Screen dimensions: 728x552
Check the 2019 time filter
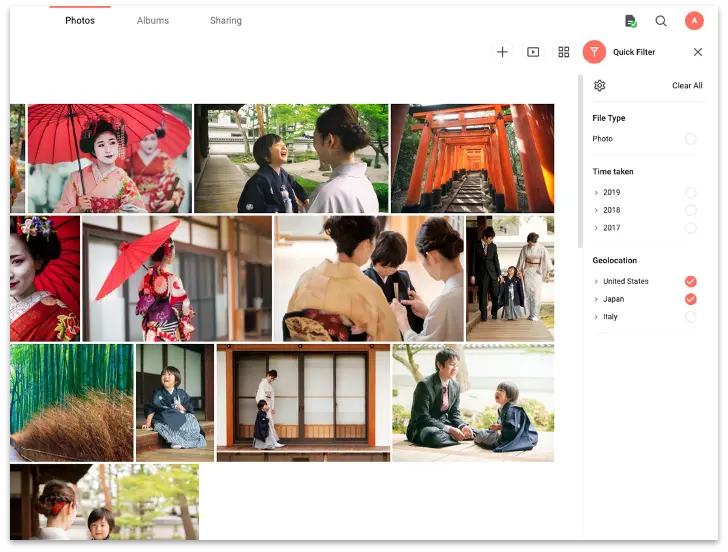(690, 193)
